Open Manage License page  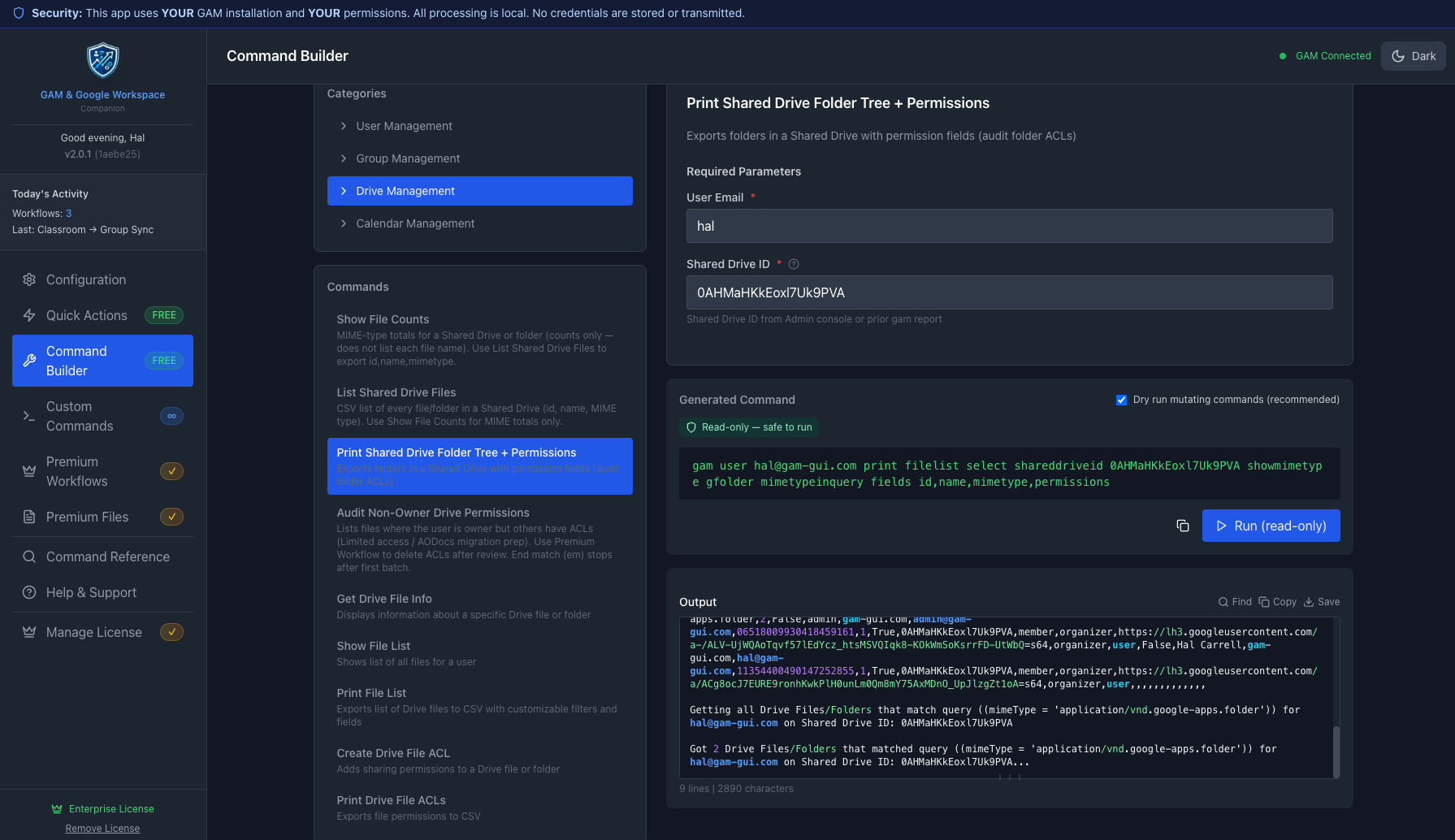click(x=102, y=632)
